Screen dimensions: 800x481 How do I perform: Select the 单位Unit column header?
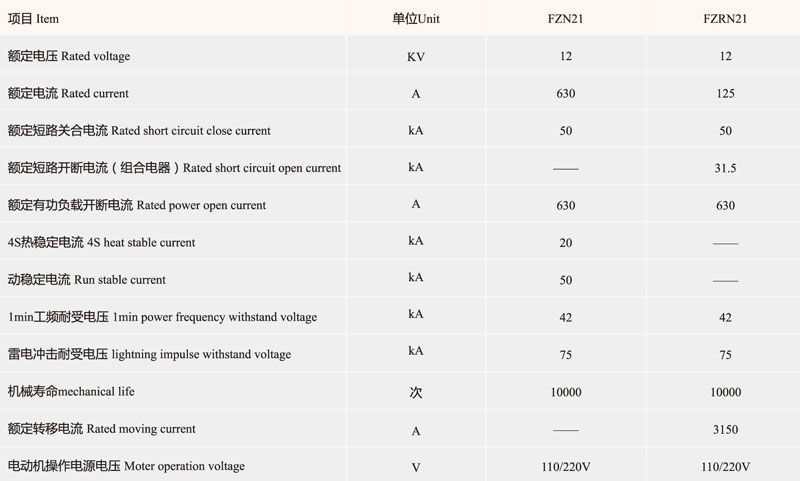(415, 19)
